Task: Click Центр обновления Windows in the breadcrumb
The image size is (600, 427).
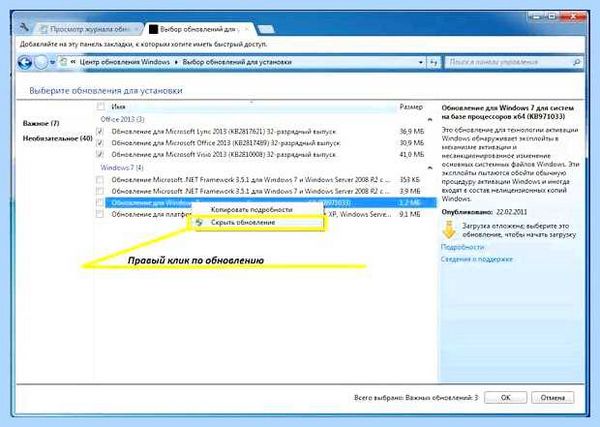Action: click(x=125, y=62)
